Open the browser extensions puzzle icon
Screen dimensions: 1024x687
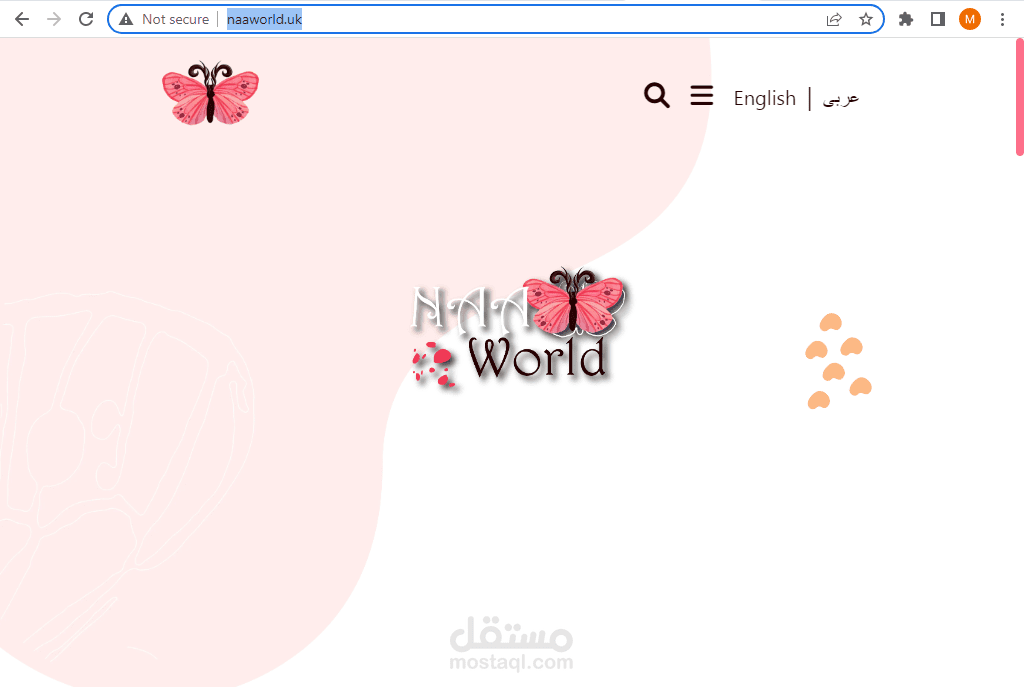pos(905,18)
